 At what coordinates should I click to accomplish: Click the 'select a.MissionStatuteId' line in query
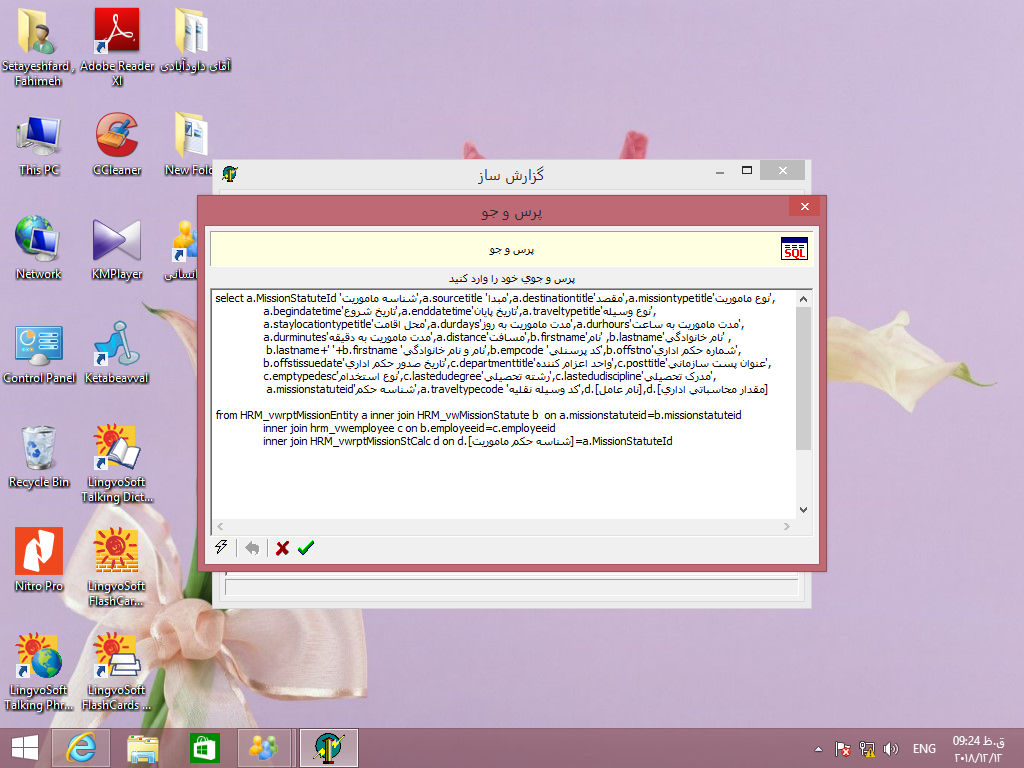tap(494, 298)
